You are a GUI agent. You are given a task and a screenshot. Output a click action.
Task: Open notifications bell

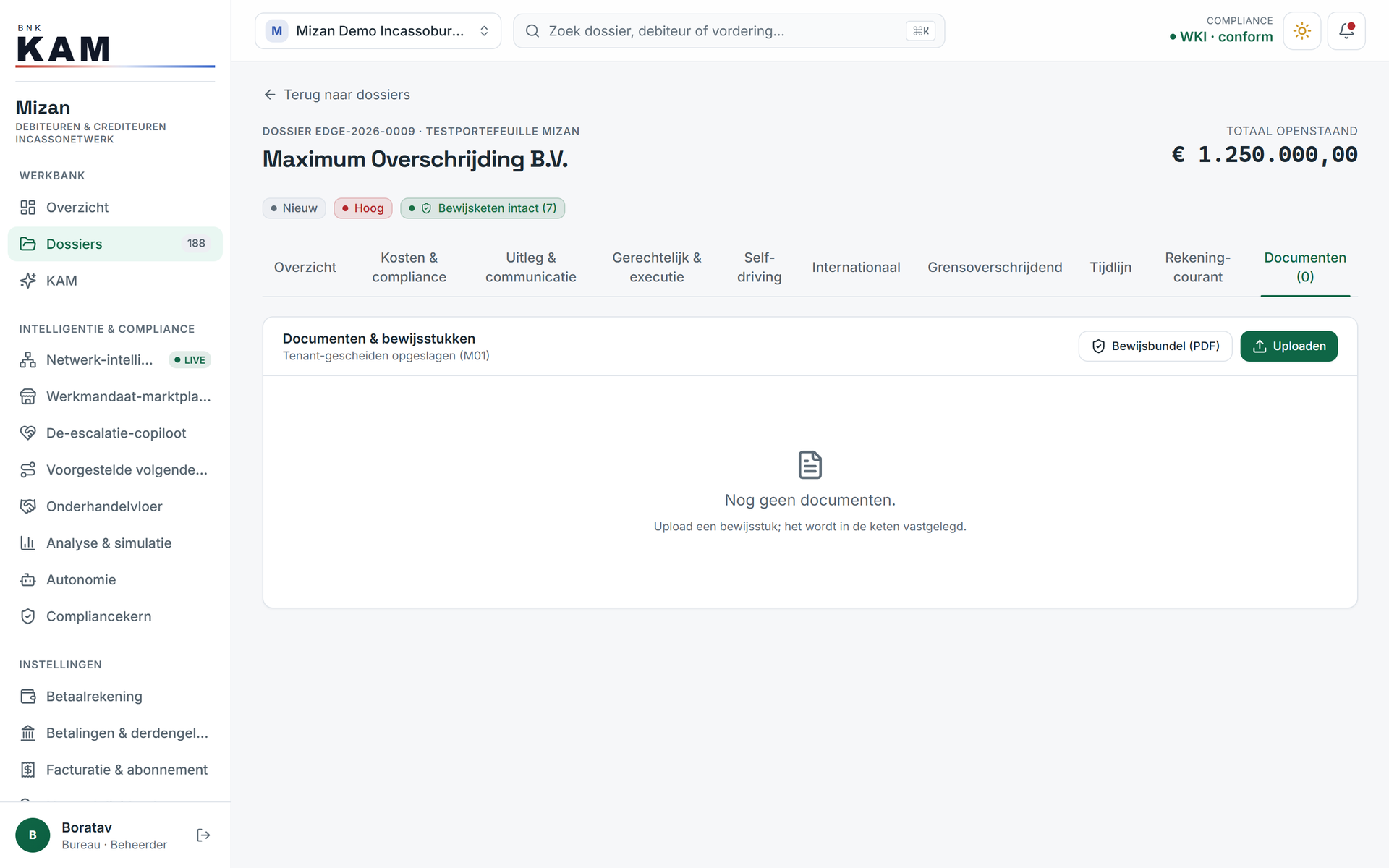(1346, 31)
